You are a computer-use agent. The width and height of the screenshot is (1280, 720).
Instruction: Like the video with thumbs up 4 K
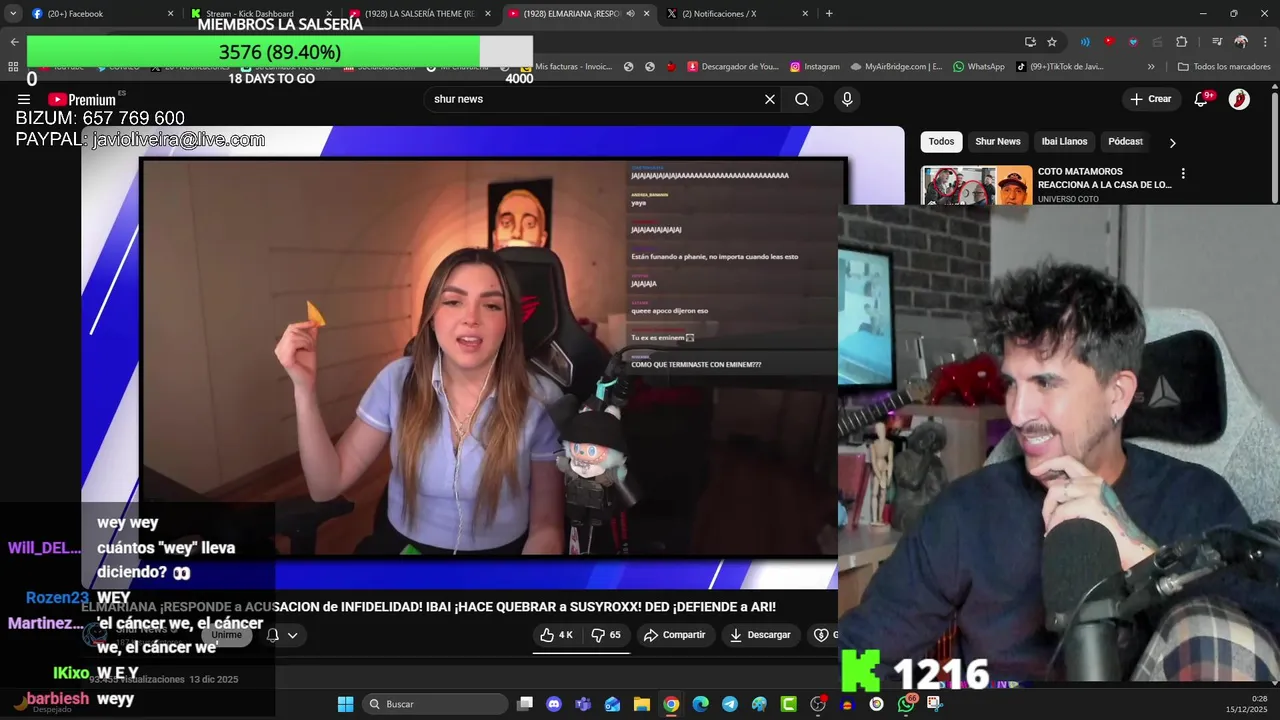[557, 635]
